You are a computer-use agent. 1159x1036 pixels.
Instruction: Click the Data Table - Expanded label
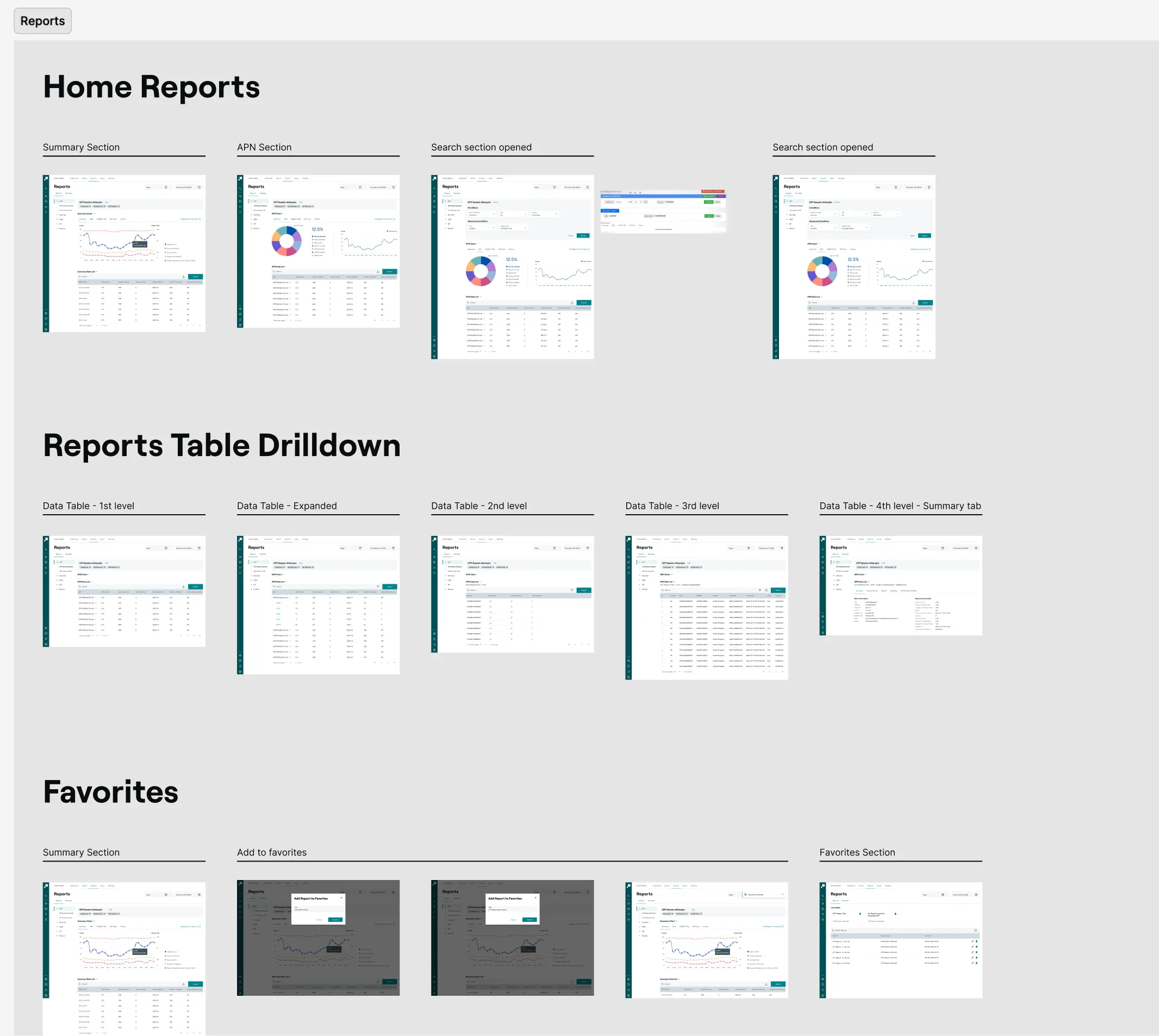pos(287,506)
